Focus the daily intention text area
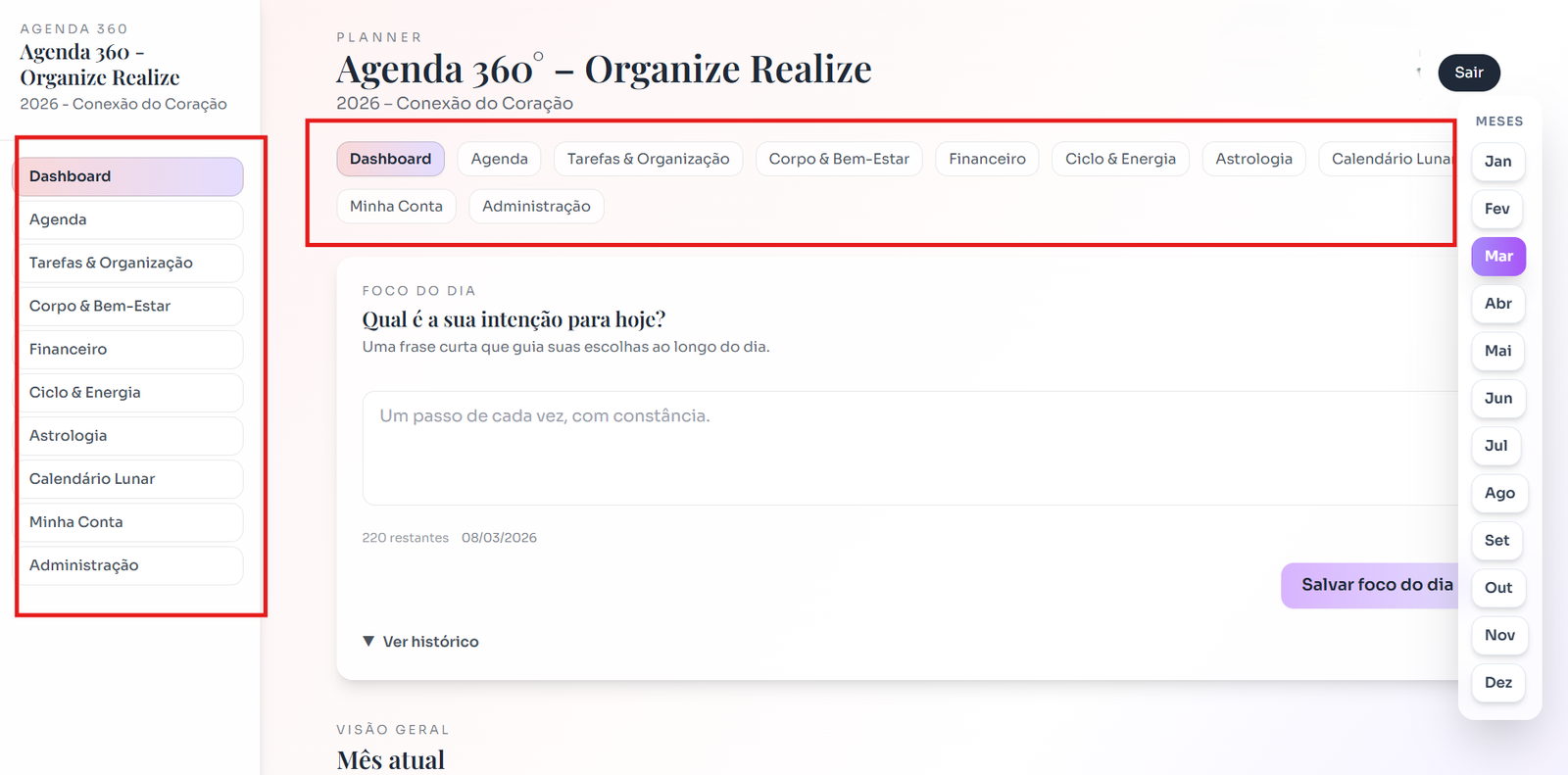1568x775 pixels. (x=911, y=448)
